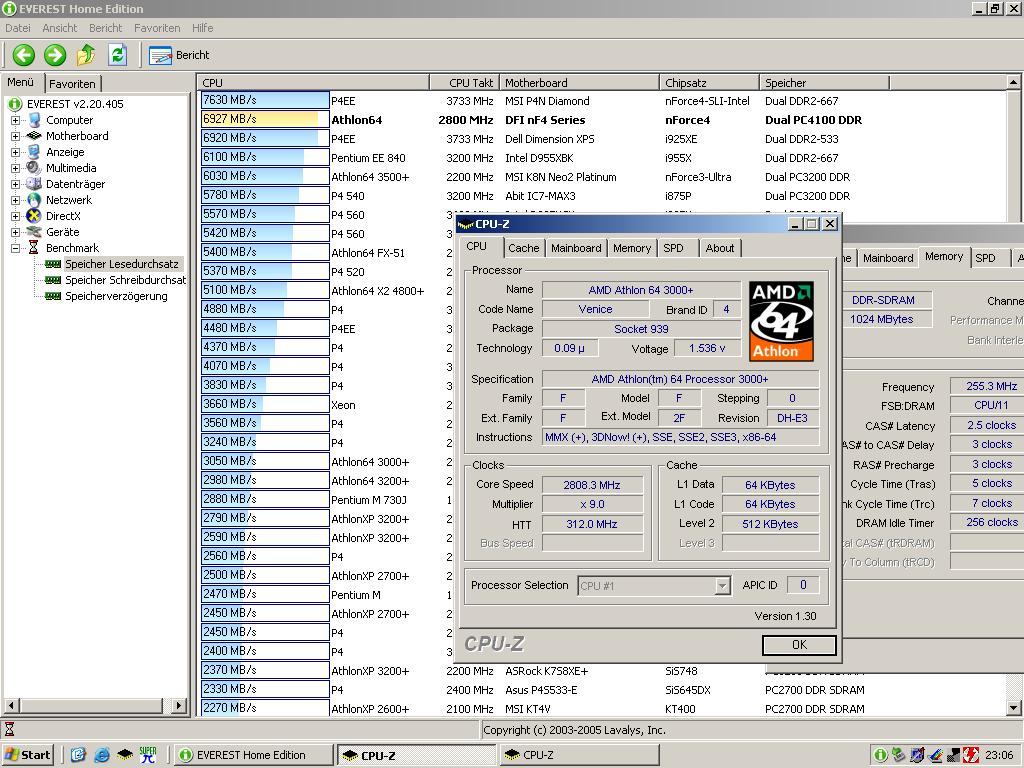Viewport: 1024px width, 768px height.
Task: Select the DirectX tree icon
Action: (34, 216)
